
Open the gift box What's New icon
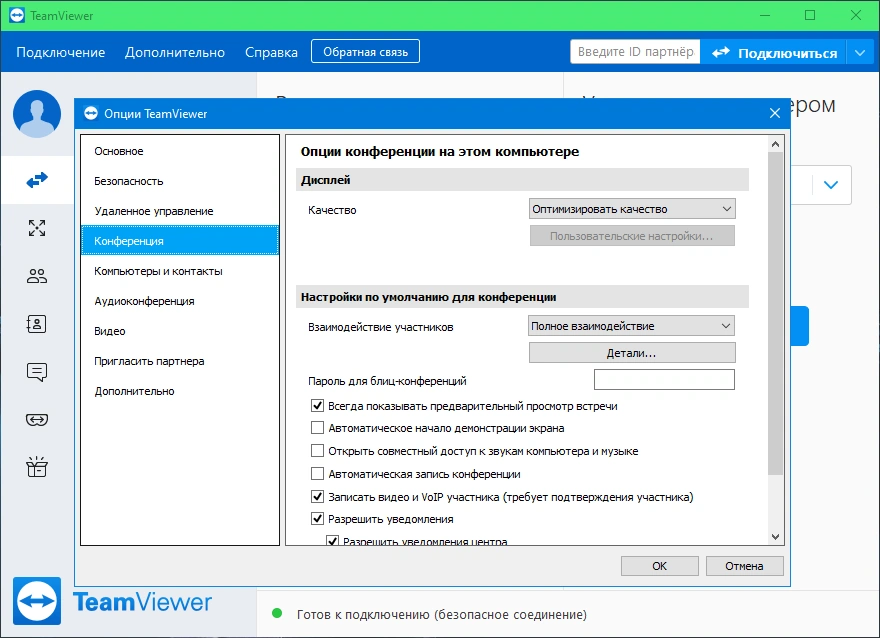(37, 466)
